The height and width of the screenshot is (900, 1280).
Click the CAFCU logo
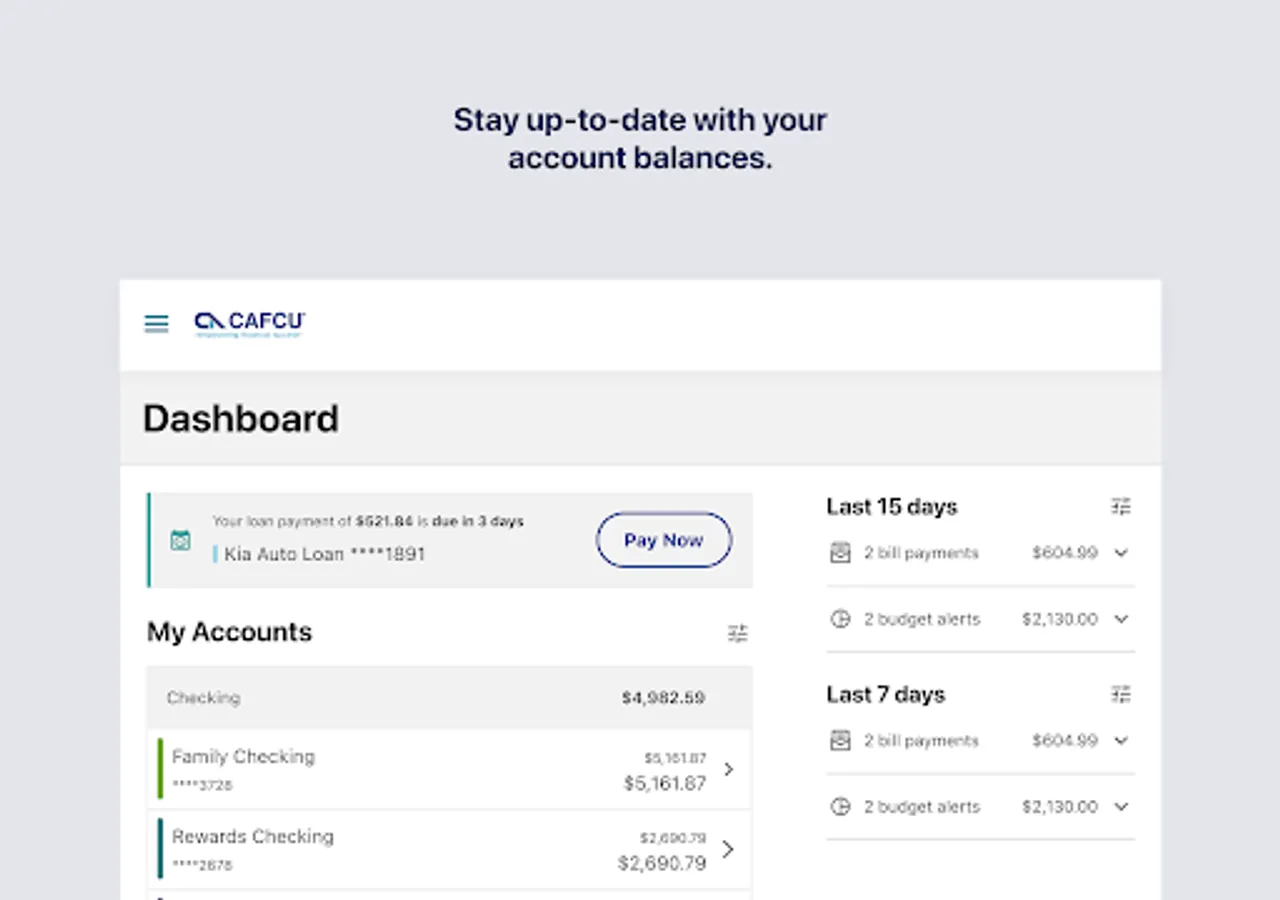[x=249, y=323]
